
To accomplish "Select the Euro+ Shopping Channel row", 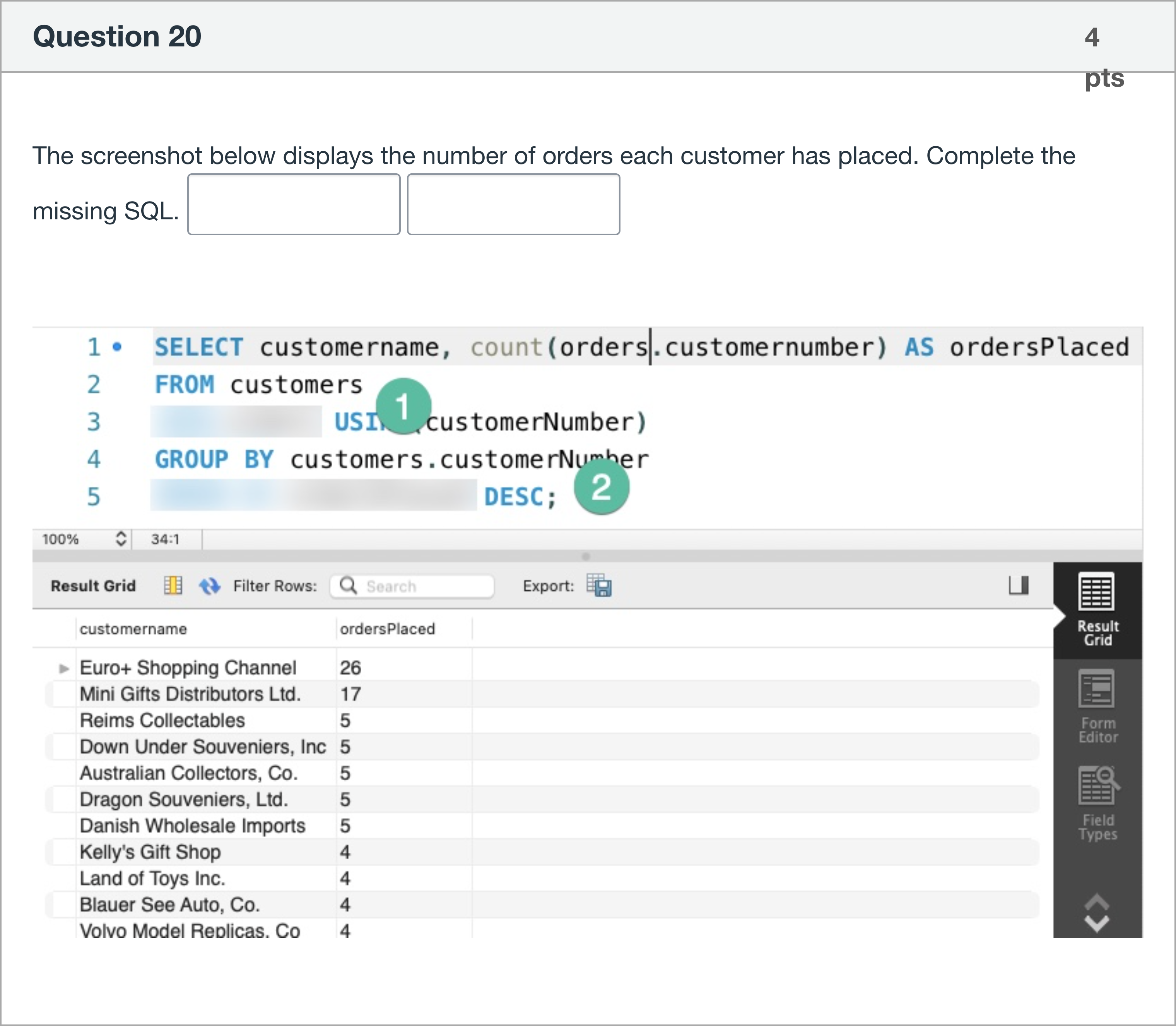I will coord(542,668).
